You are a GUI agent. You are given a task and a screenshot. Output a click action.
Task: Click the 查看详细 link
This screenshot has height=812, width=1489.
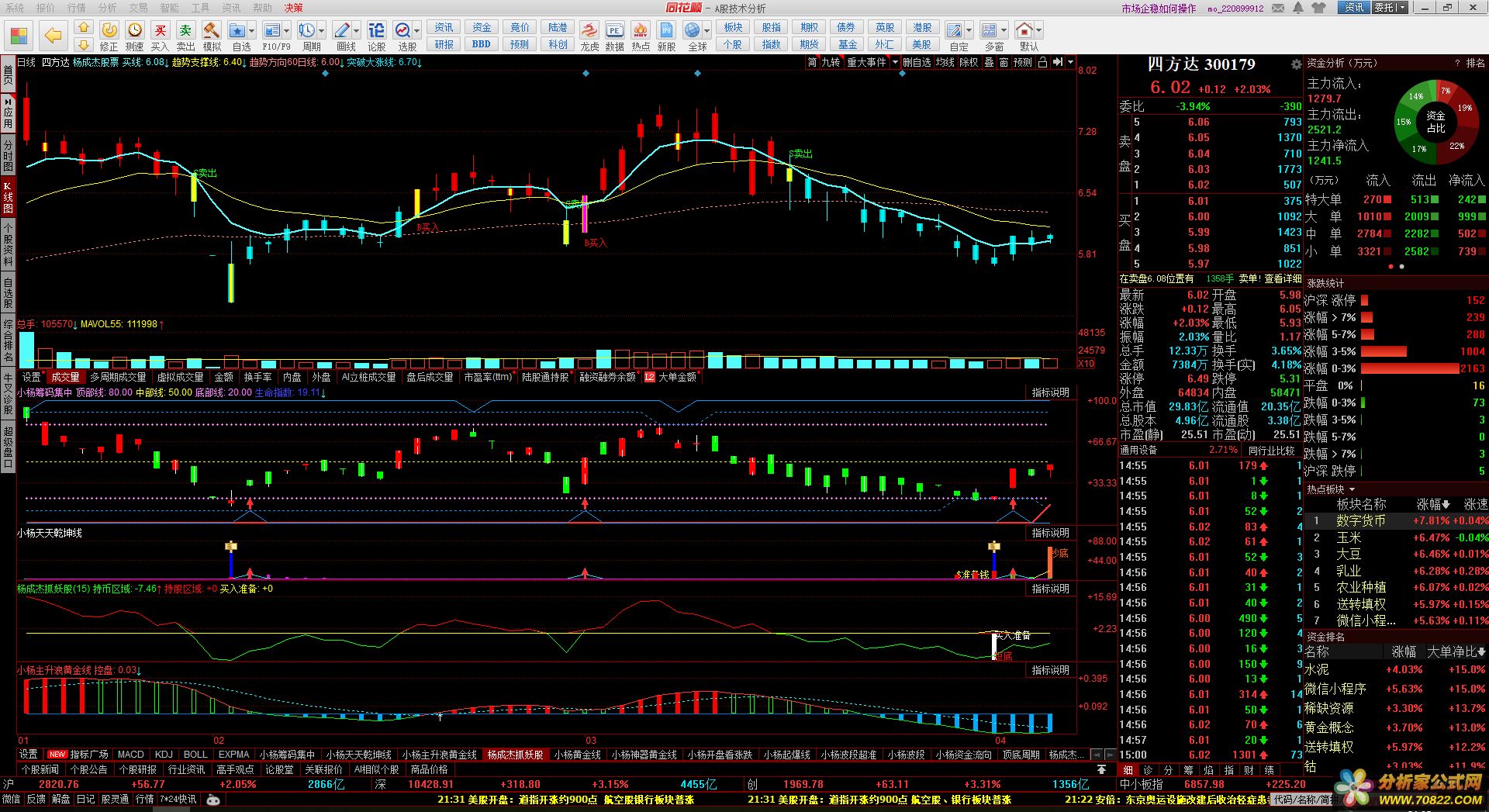pyautogui.click(x=1283, y=278)
